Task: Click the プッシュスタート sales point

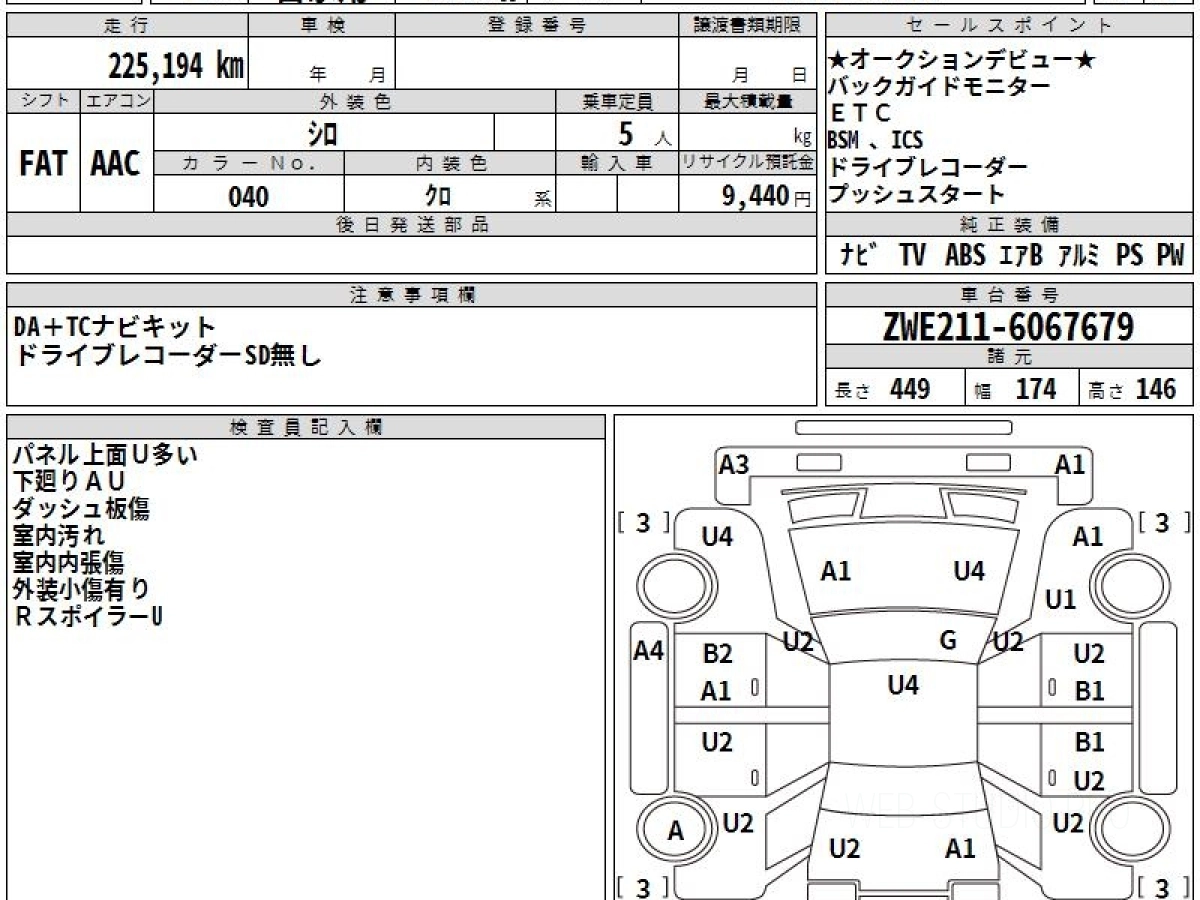Action: coord(917,194)
